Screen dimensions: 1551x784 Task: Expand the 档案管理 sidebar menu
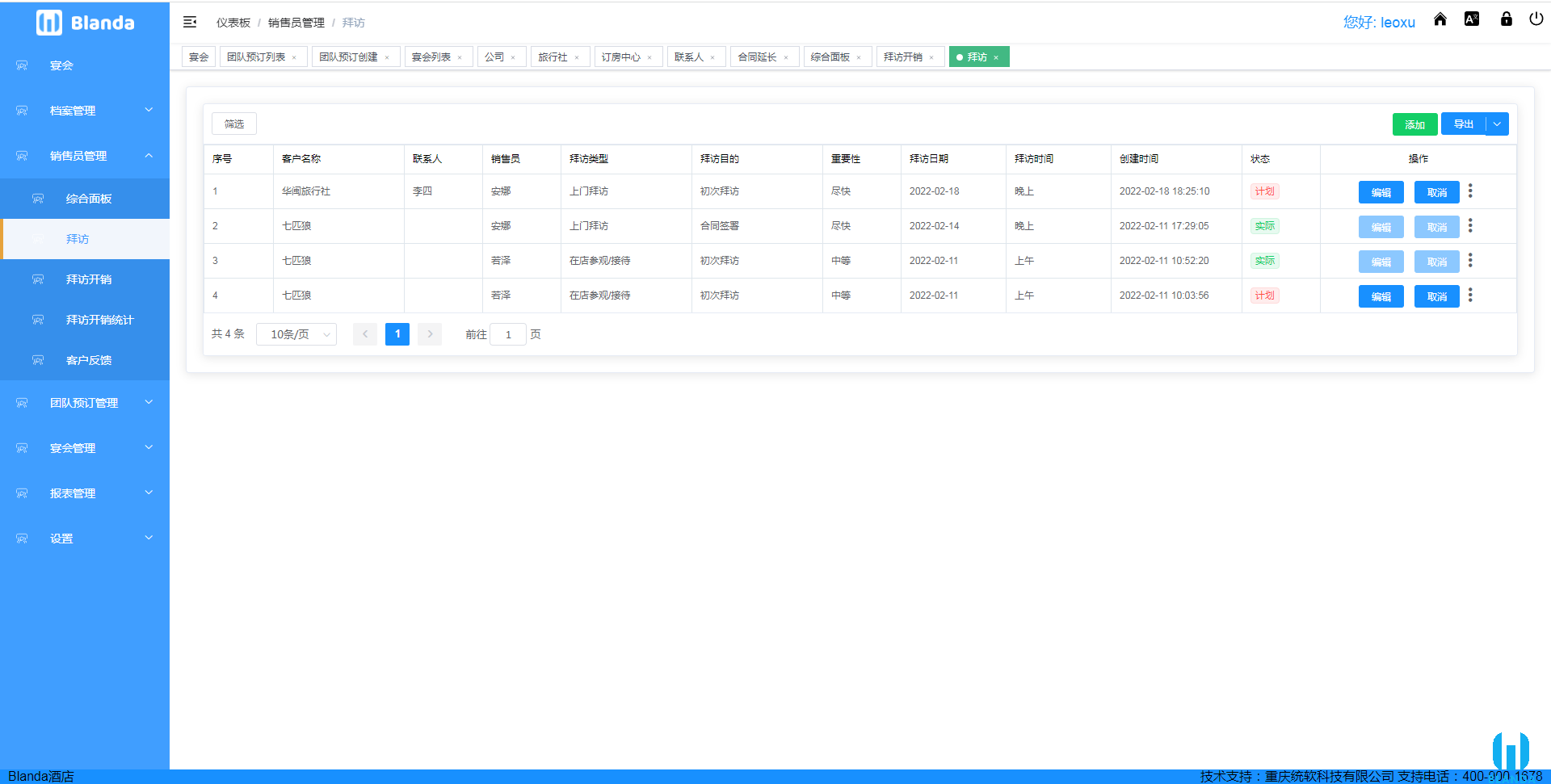pyautogui.click(x=85, y=111)
